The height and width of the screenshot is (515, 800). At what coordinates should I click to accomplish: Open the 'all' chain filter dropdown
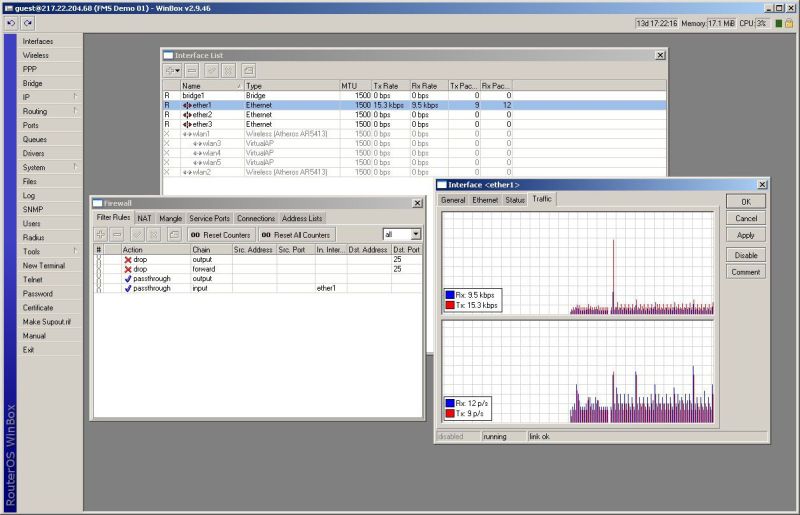(x=415, y=234)
